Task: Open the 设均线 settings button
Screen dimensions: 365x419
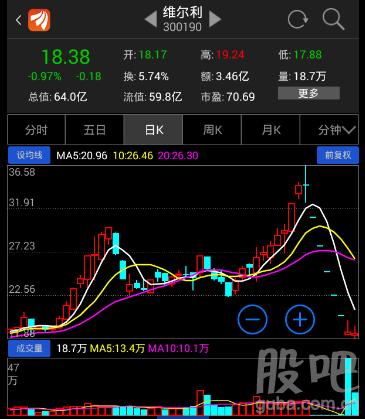Action: tap(29, 155)
